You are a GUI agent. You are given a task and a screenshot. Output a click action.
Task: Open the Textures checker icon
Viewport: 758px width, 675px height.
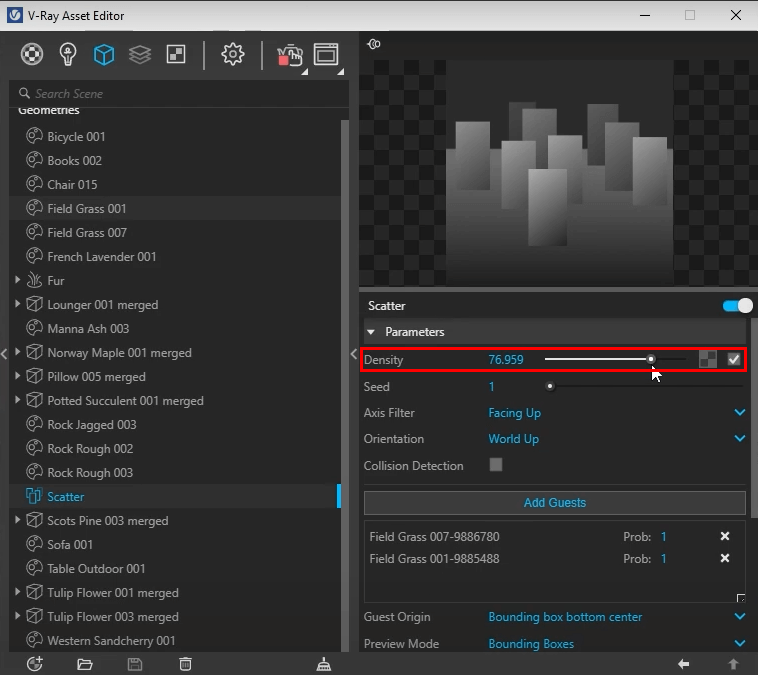[x=176, y=54]
